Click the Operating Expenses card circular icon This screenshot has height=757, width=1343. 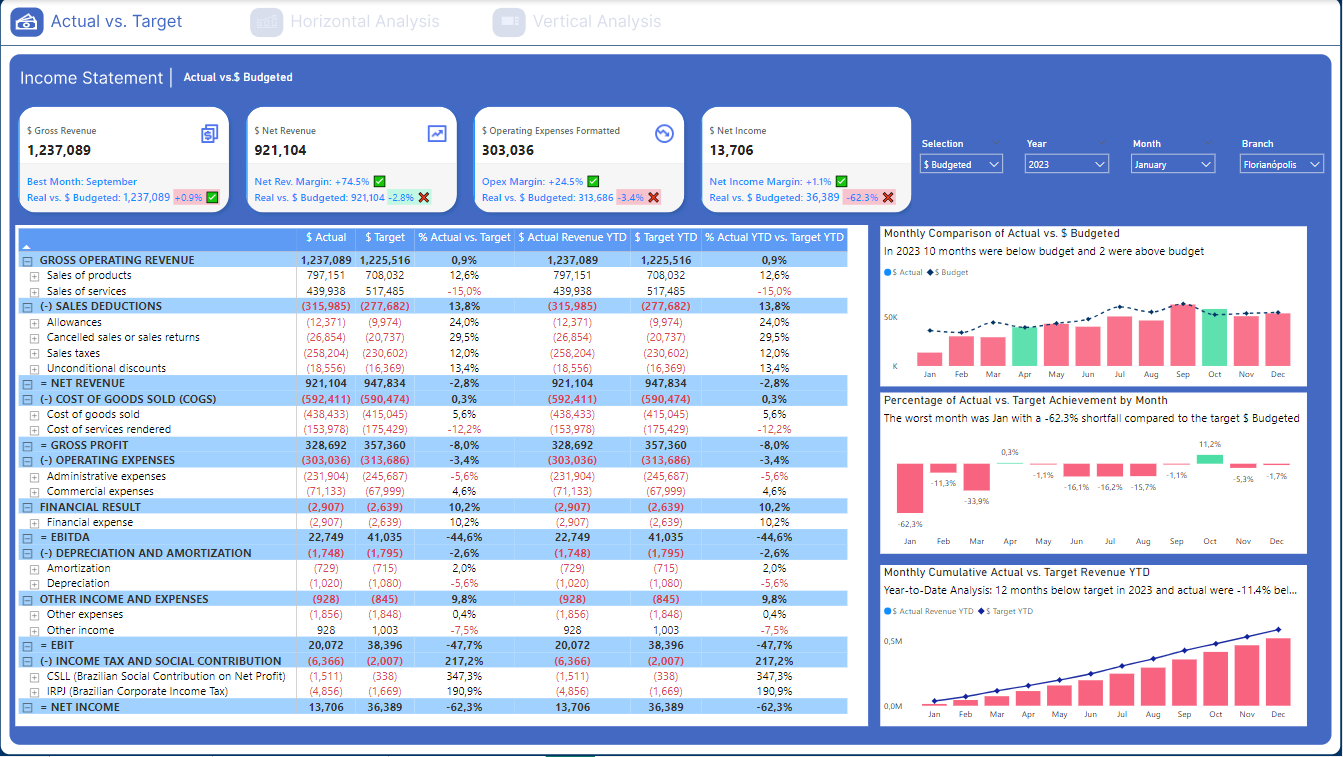(x=664, y=133)
